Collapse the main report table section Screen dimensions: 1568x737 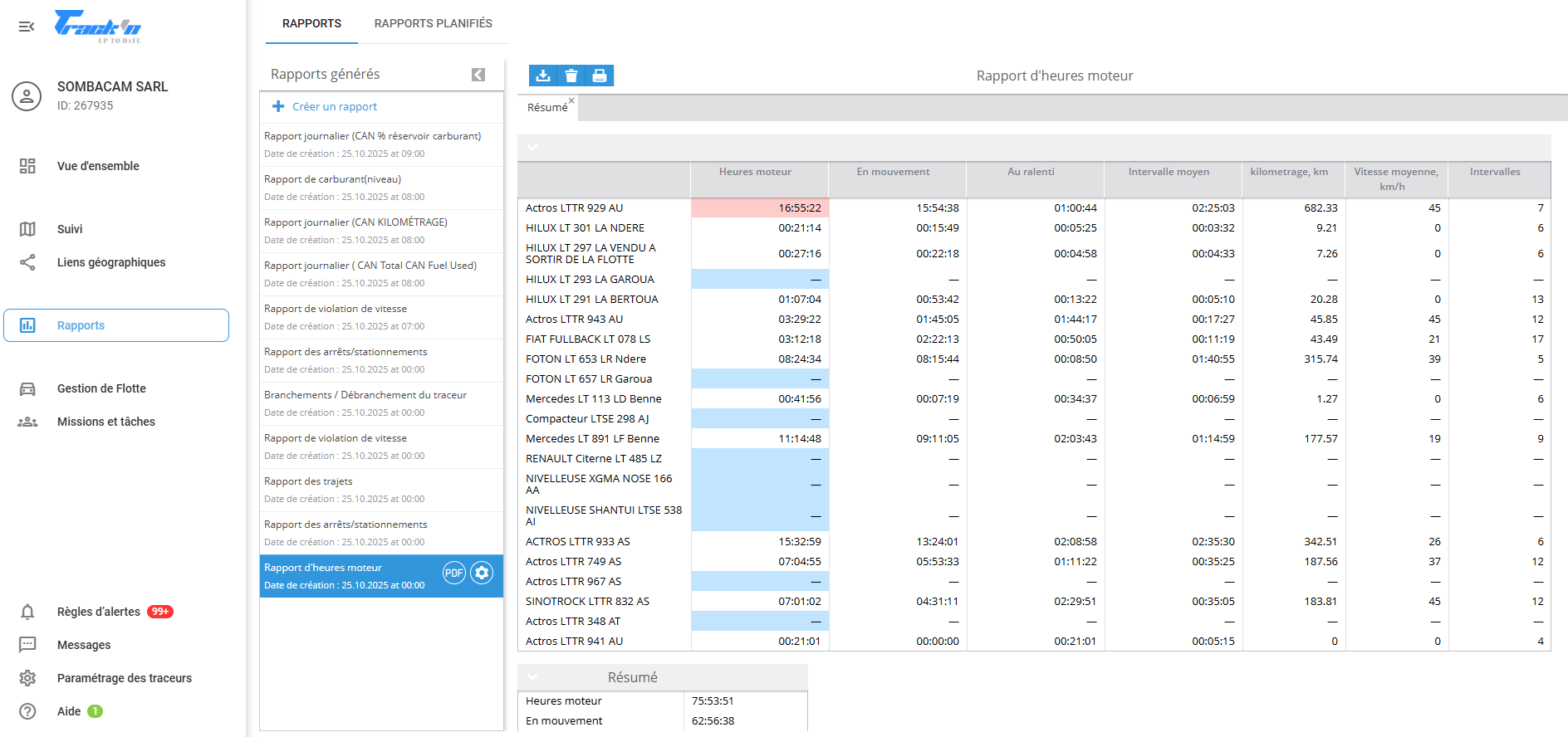532,147
